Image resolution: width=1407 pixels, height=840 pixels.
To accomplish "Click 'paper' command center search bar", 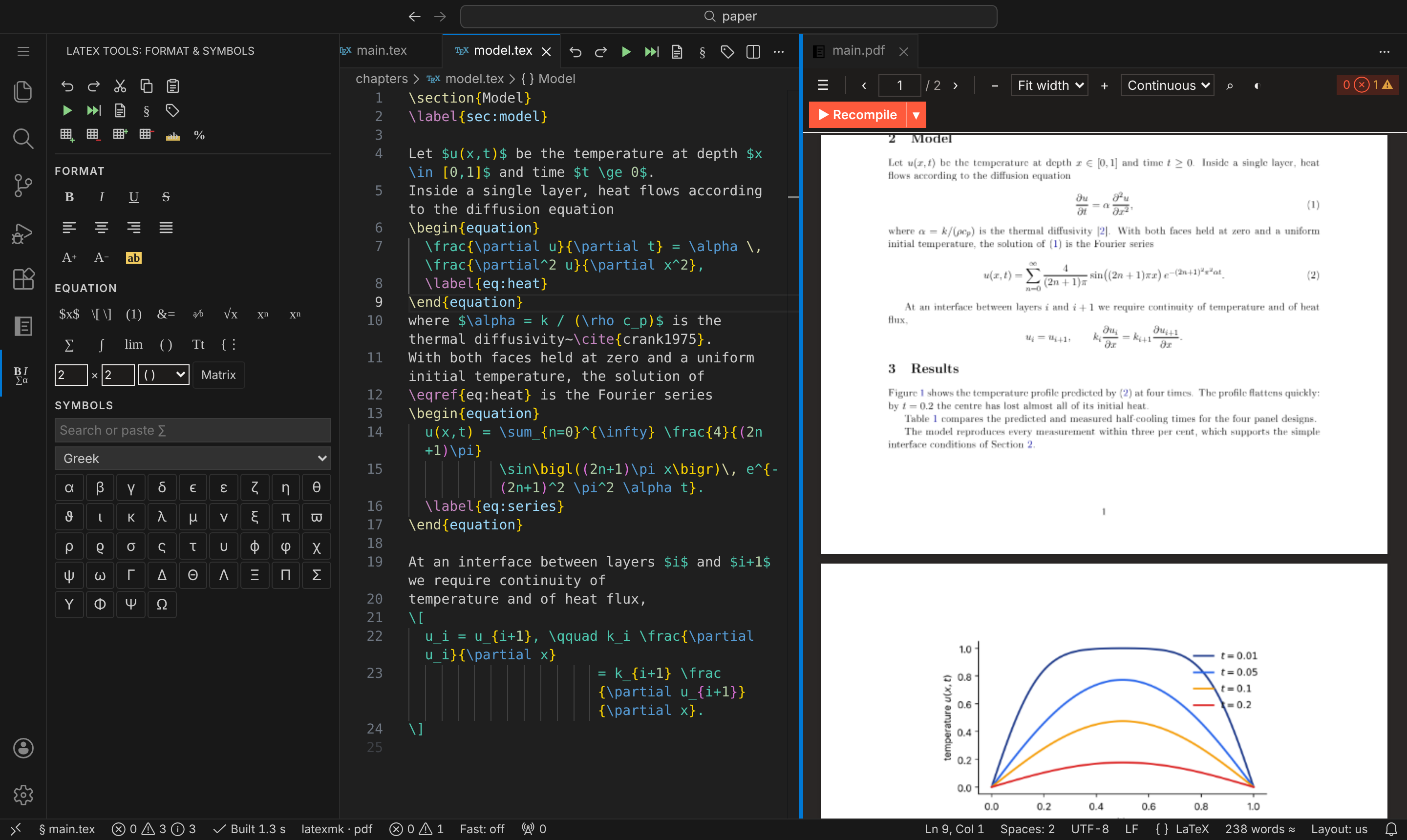I will (728, 17).
